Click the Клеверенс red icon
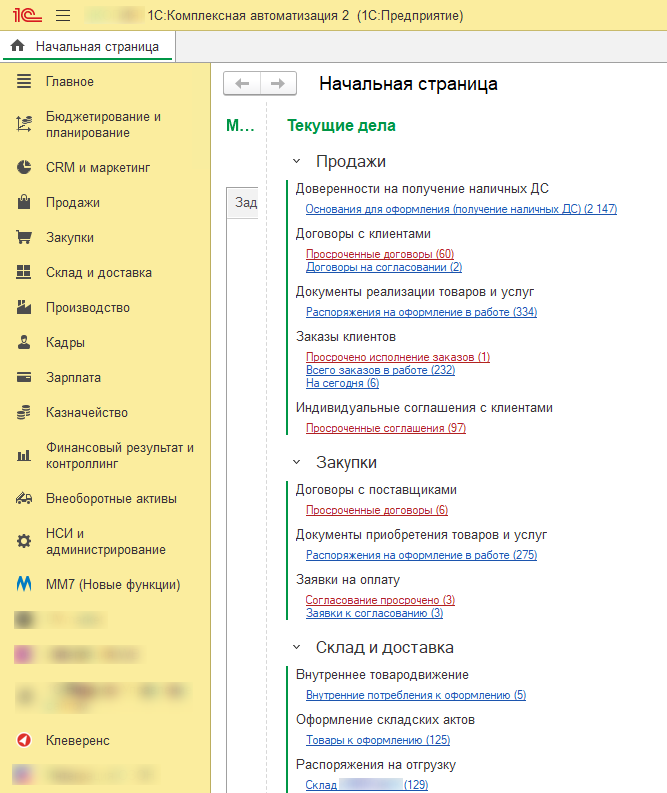Viewport: 667px width, 793px height. pyautogui.click(x=24, y=740)
